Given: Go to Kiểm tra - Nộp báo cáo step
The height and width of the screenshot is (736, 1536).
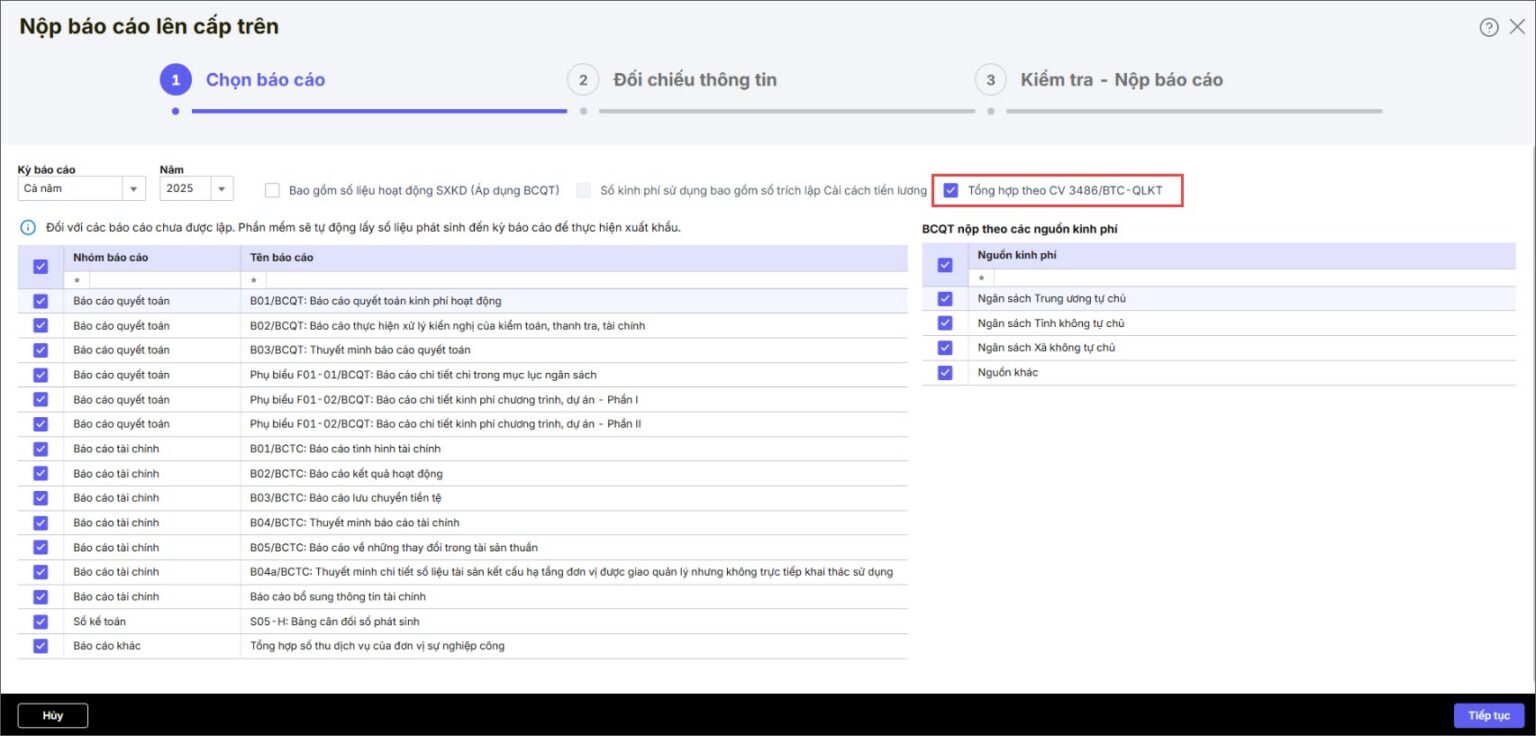Looking at the screenshot, I should pos(1121,80).
